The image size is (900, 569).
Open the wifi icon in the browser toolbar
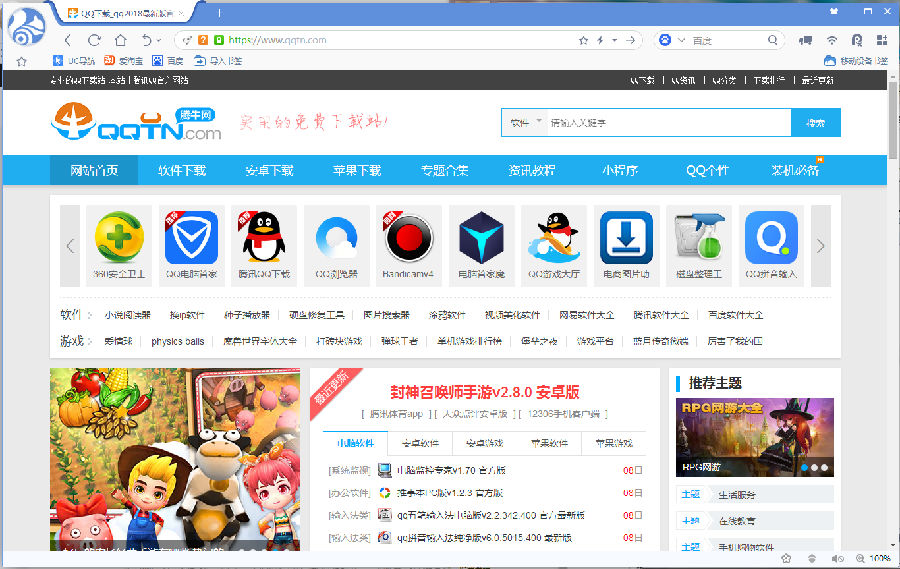click(x=832, y=40)
